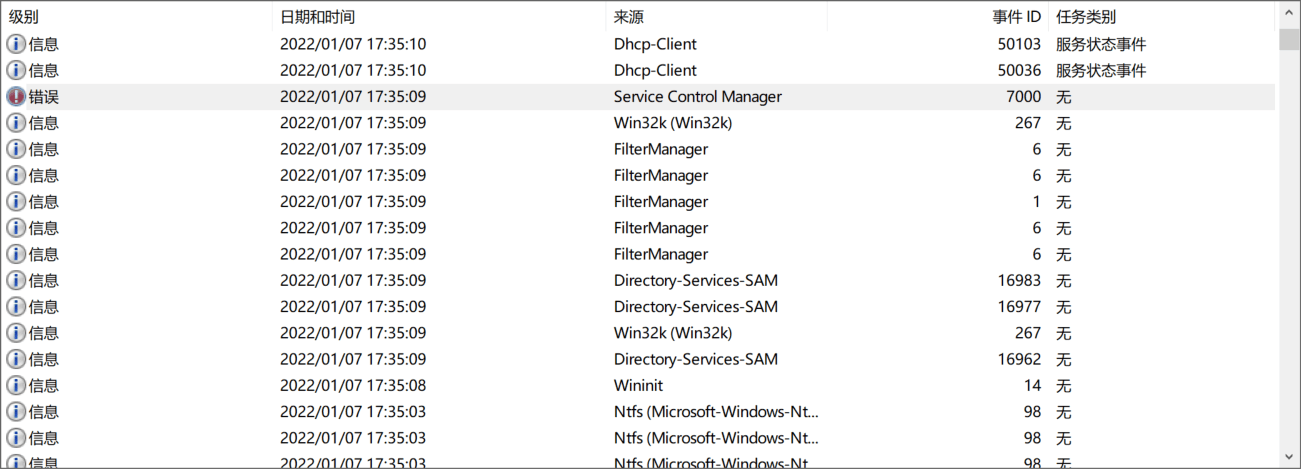Select the 无 task category in event 7000 row
This screenshot has width=1301, height=469.
(x=1064, y=97)
